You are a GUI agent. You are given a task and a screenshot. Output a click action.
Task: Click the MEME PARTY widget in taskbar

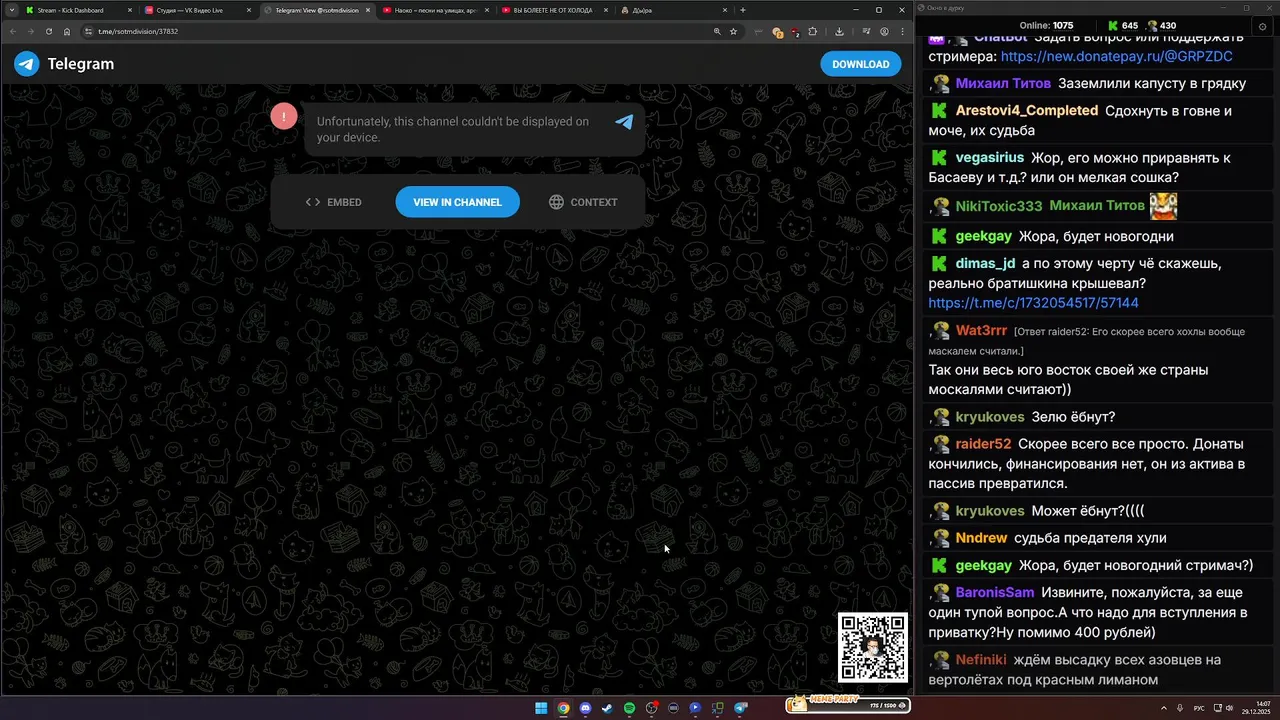click(848, 705)
